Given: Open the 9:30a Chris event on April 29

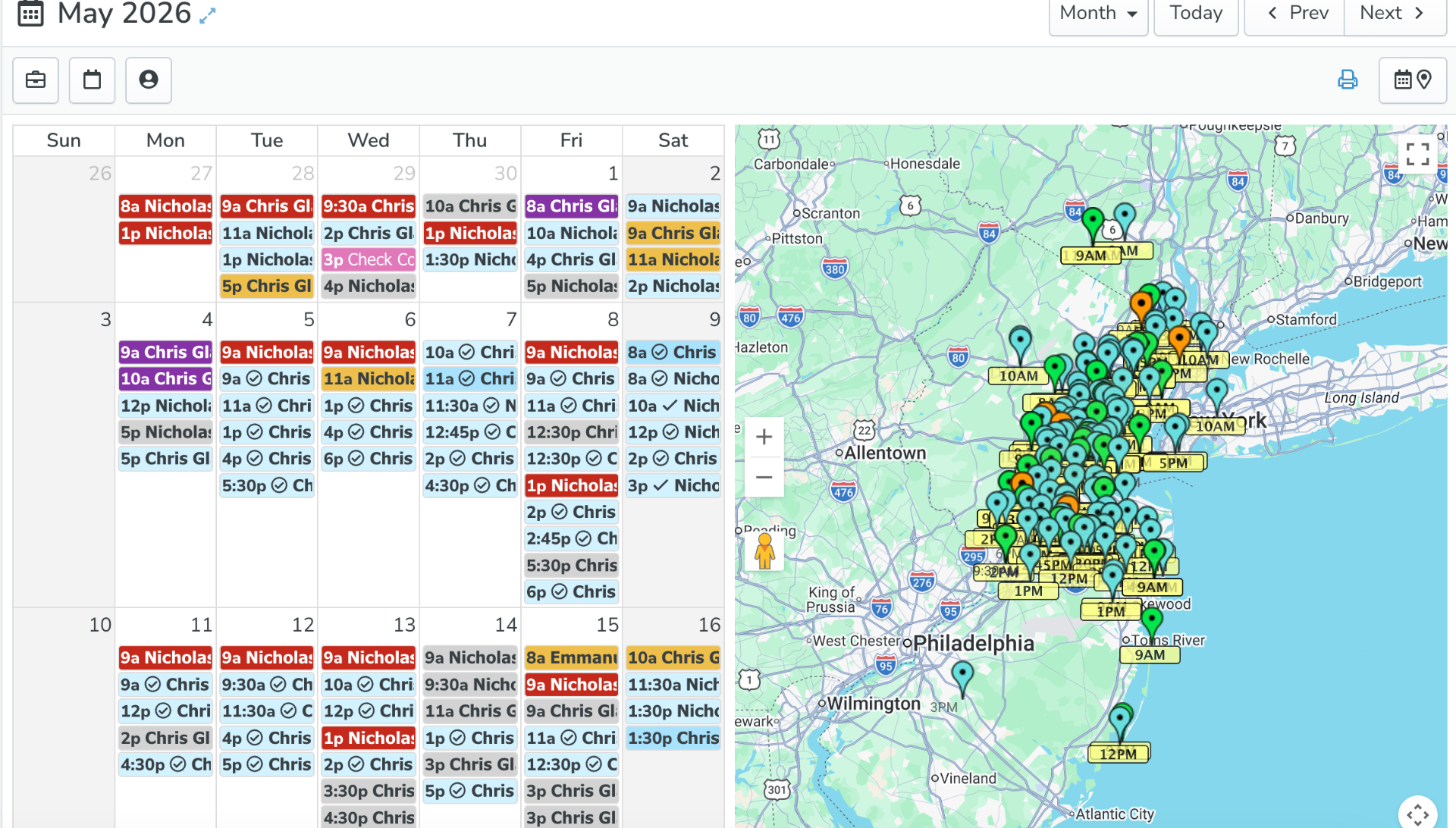Looking at the screenshot, I should tap(369, 206).
